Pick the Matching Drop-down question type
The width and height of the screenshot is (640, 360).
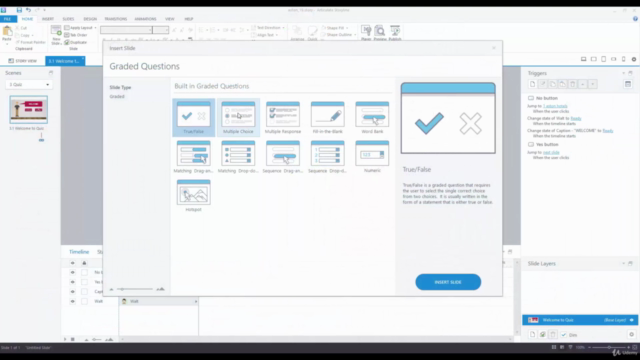coord(238,157)
